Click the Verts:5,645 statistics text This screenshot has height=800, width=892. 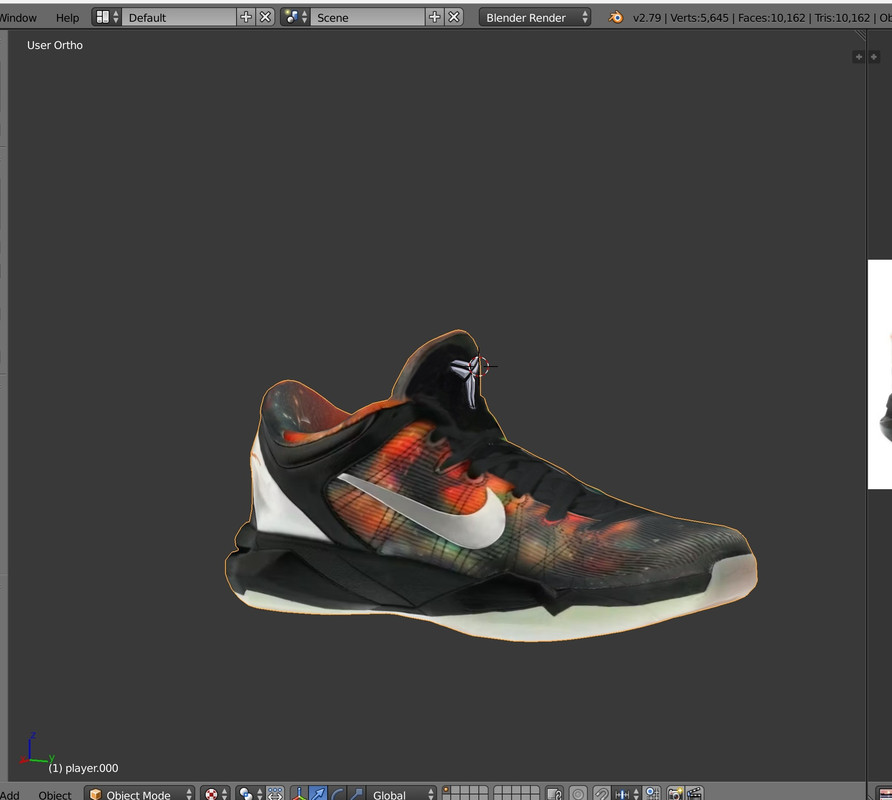[699, 18]
